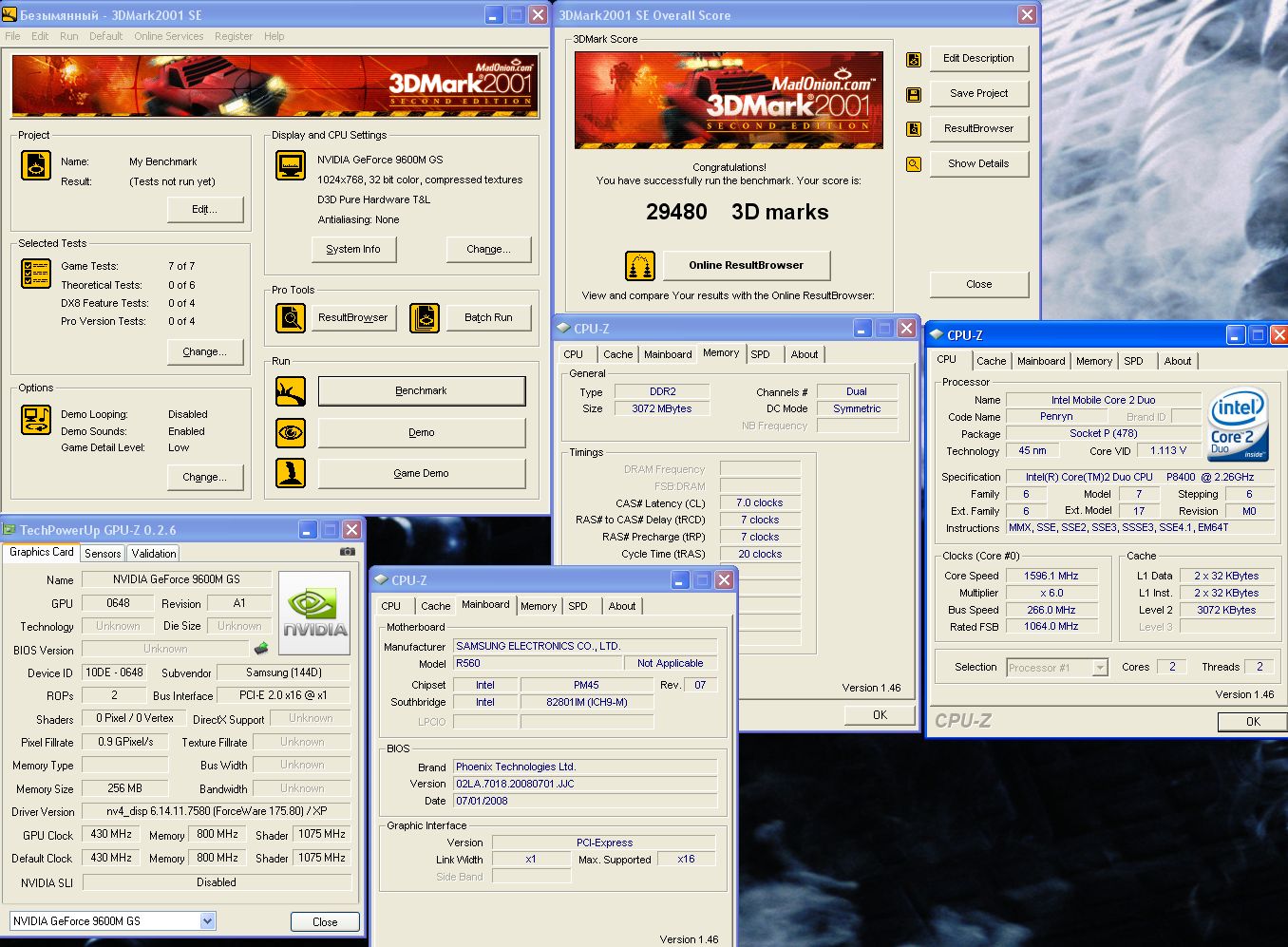Click the Demo eye icon

290,432
